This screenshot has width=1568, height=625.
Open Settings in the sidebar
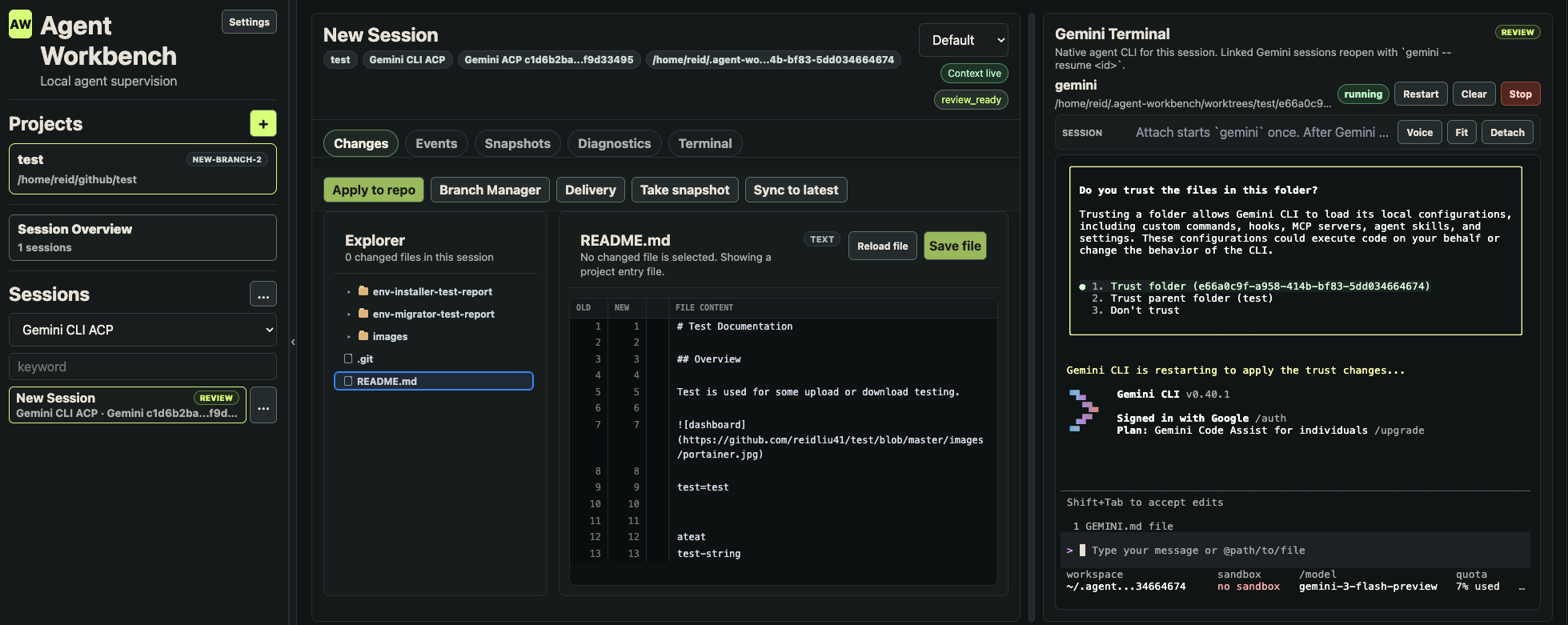[x=249, y=22]
